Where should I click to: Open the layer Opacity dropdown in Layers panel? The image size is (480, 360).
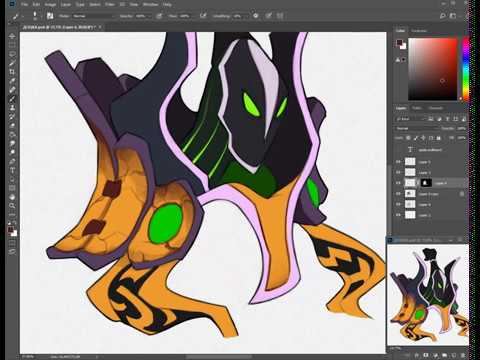coord(461,128)
